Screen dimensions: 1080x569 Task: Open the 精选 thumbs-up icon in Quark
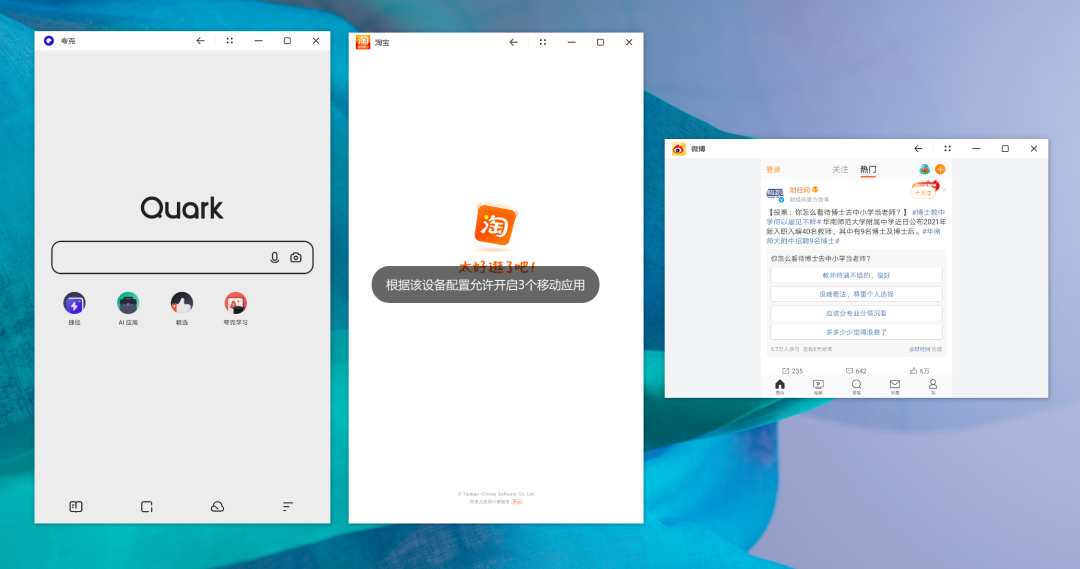(182, 303)
